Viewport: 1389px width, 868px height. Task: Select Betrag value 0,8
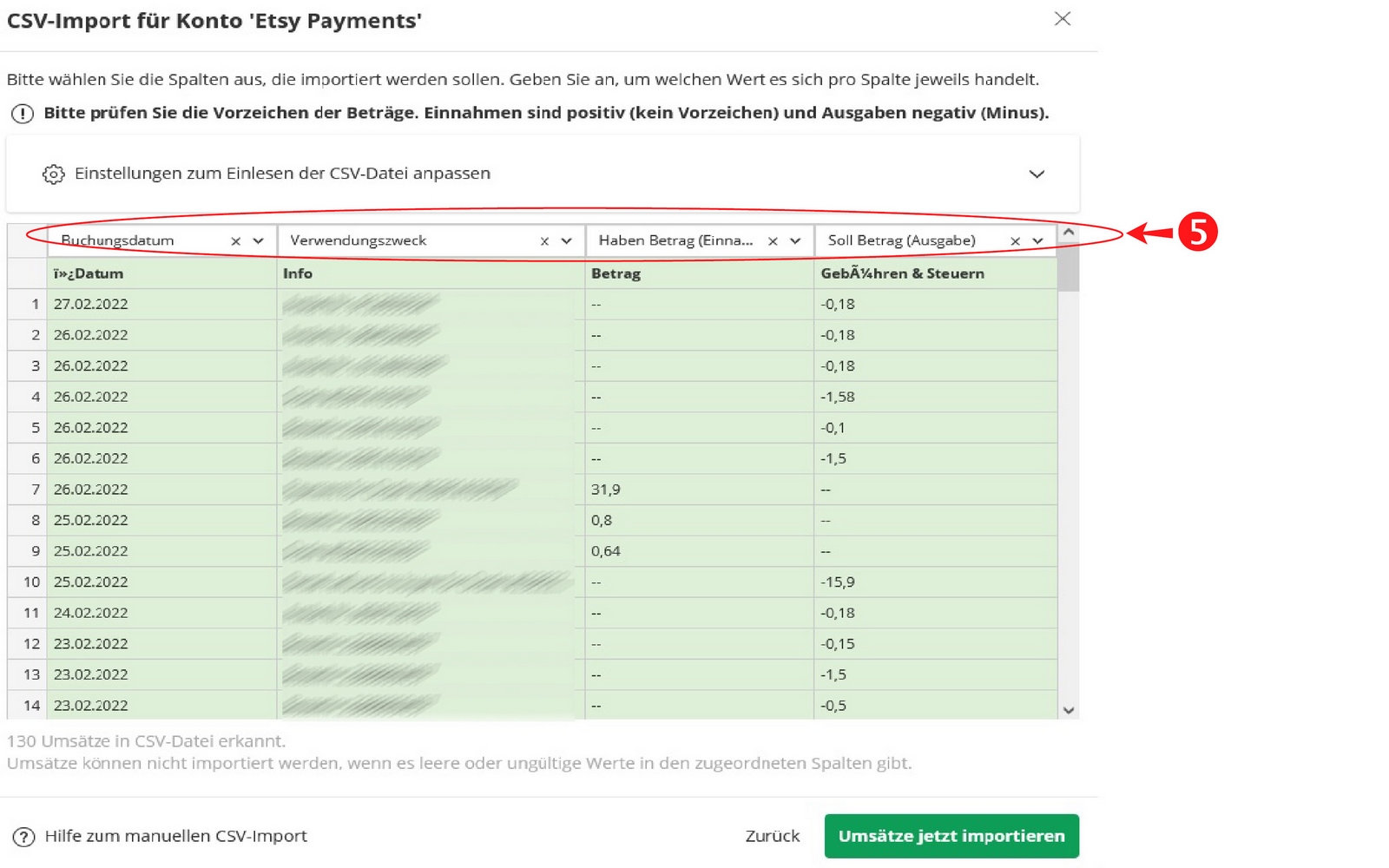(x=602, y=520)
